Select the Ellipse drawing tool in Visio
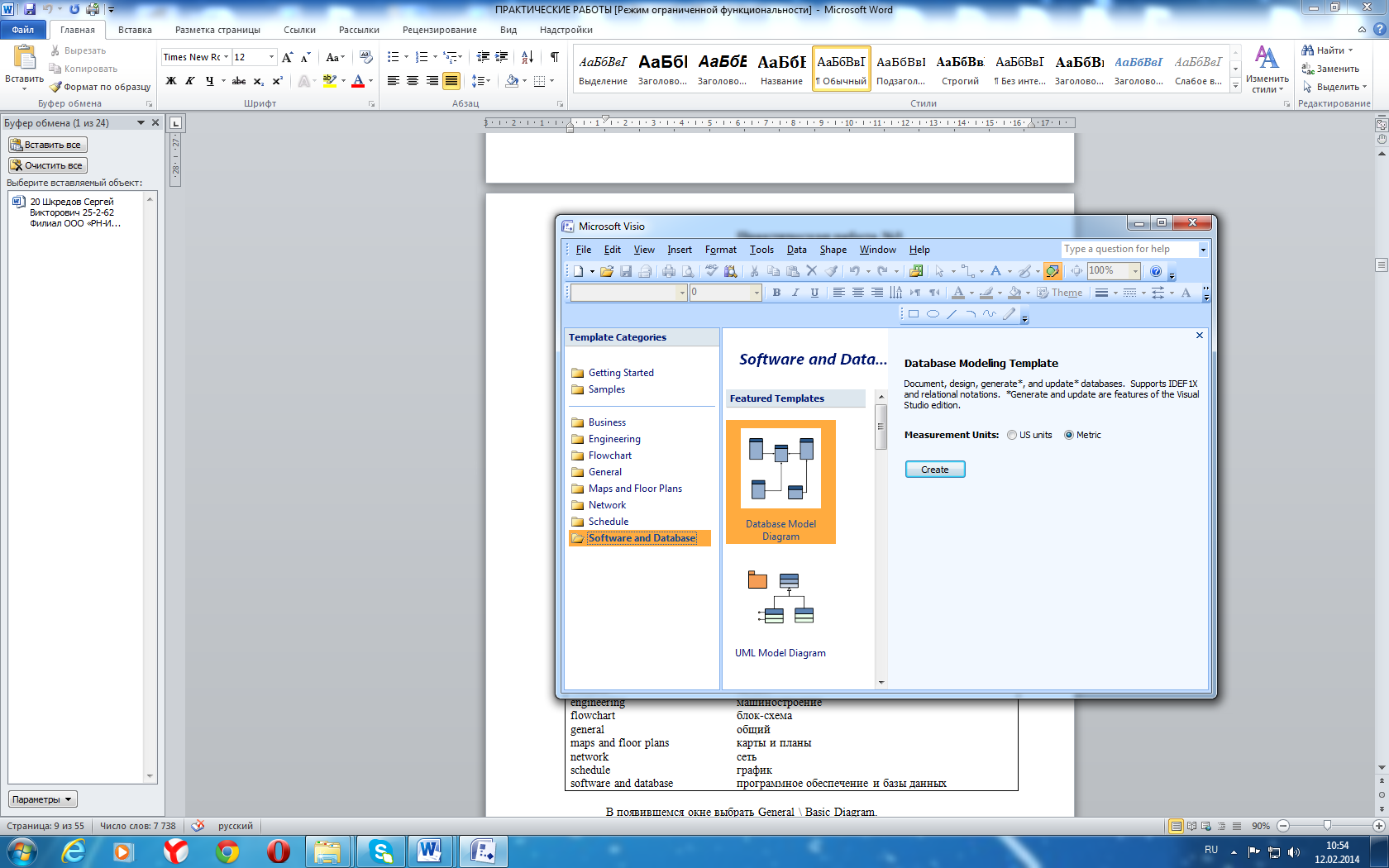This screenshot has width=1389, height=868. 933,314
